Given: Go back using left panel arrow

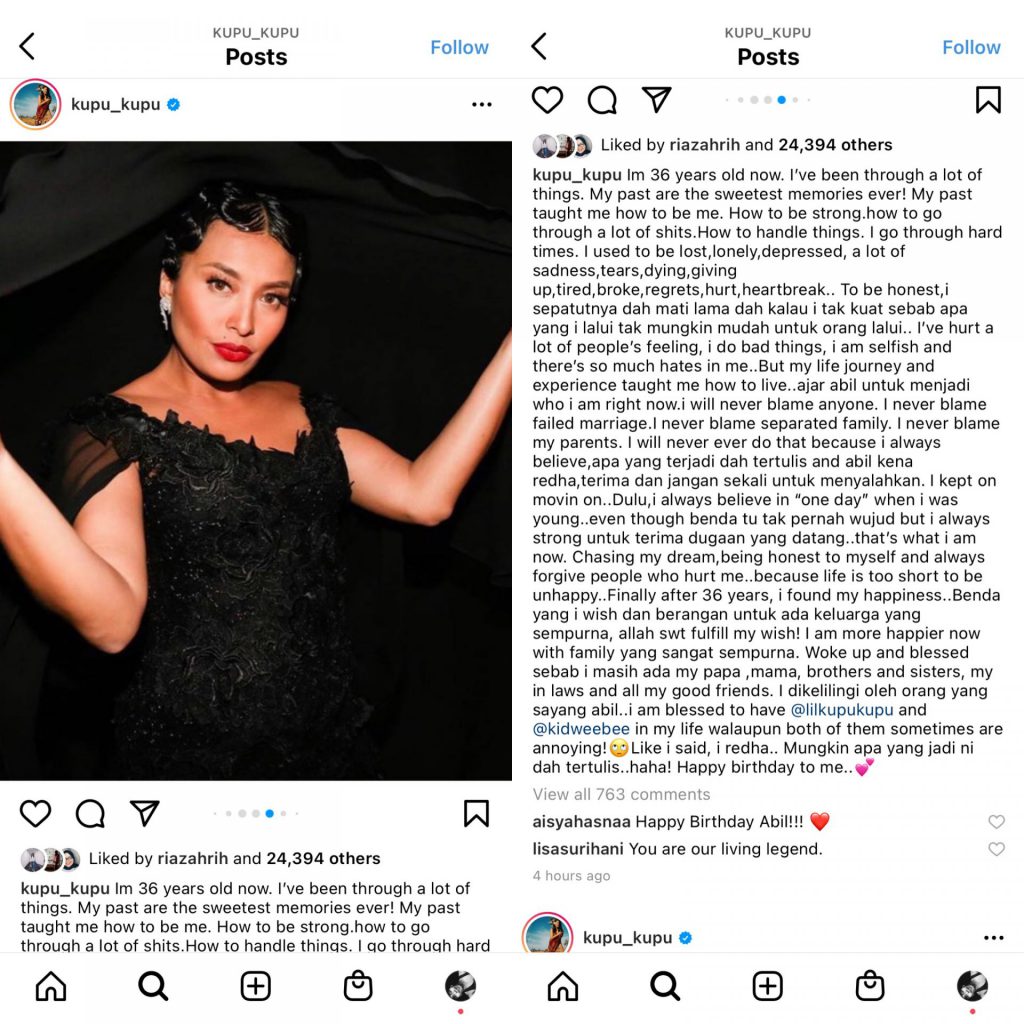Looking at the screenshot, I should coord(27,46).
